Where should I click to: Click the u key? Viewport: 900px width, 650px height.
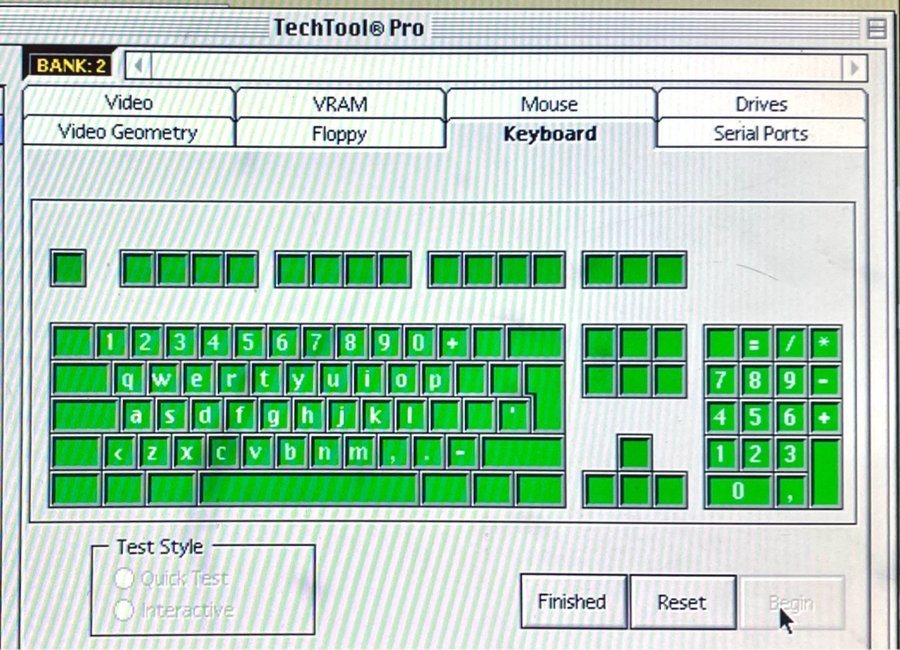point(333,380)
